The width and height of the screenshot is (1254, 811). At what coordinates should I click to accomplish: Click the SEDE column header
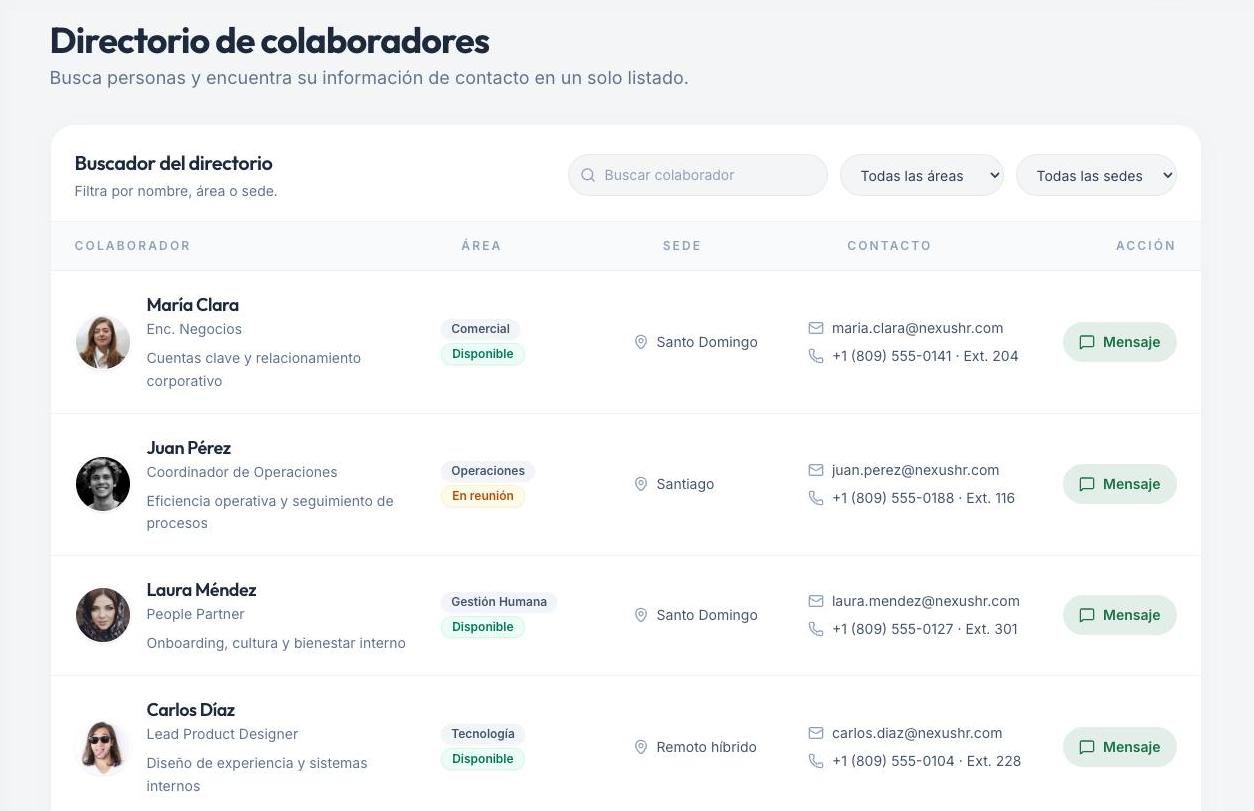tap(682, 246)
